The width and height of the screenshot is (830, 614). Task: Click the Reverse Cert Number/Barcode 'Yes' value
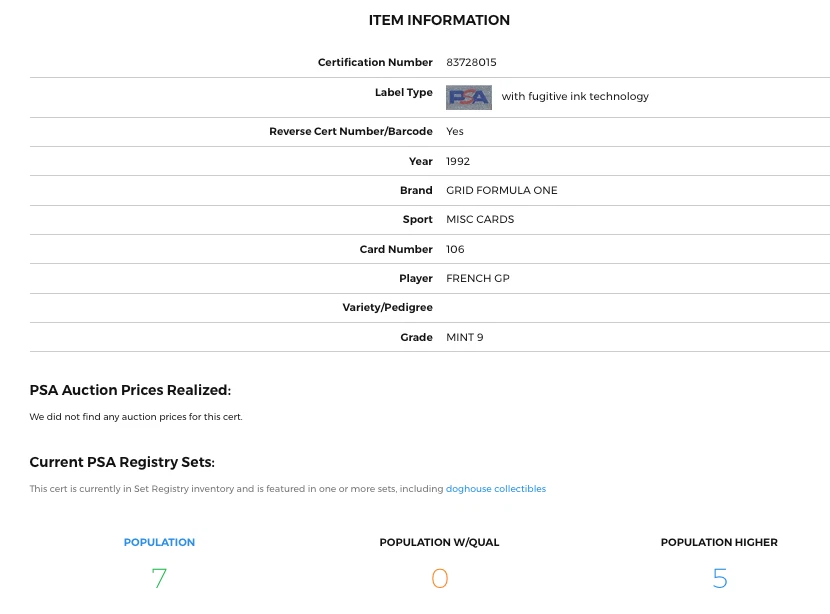(455, 131)
